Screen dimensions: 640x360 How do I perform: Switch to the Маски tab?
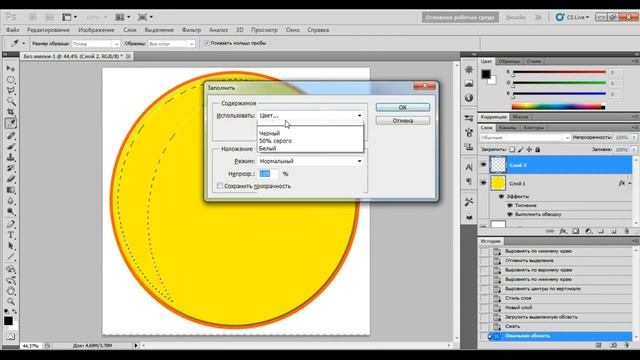[520, 117]
